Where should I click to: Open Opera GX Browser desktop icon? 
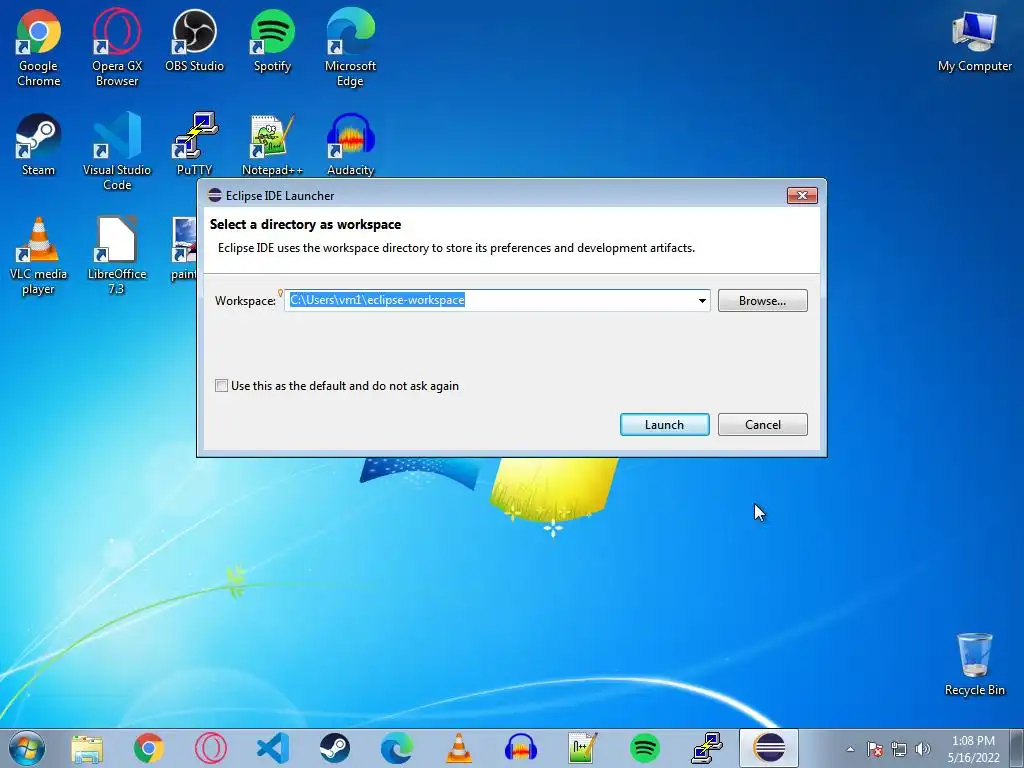click(117, 48)
